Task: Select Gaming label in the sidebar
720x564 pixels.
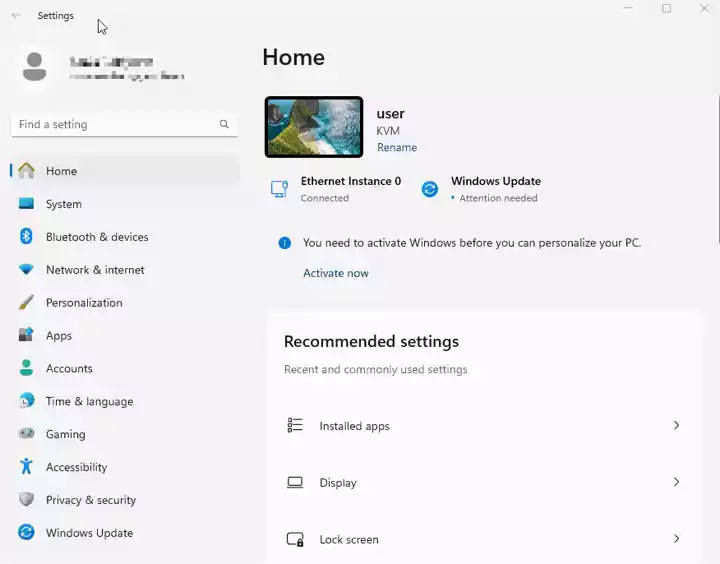Action: point(66,434)
